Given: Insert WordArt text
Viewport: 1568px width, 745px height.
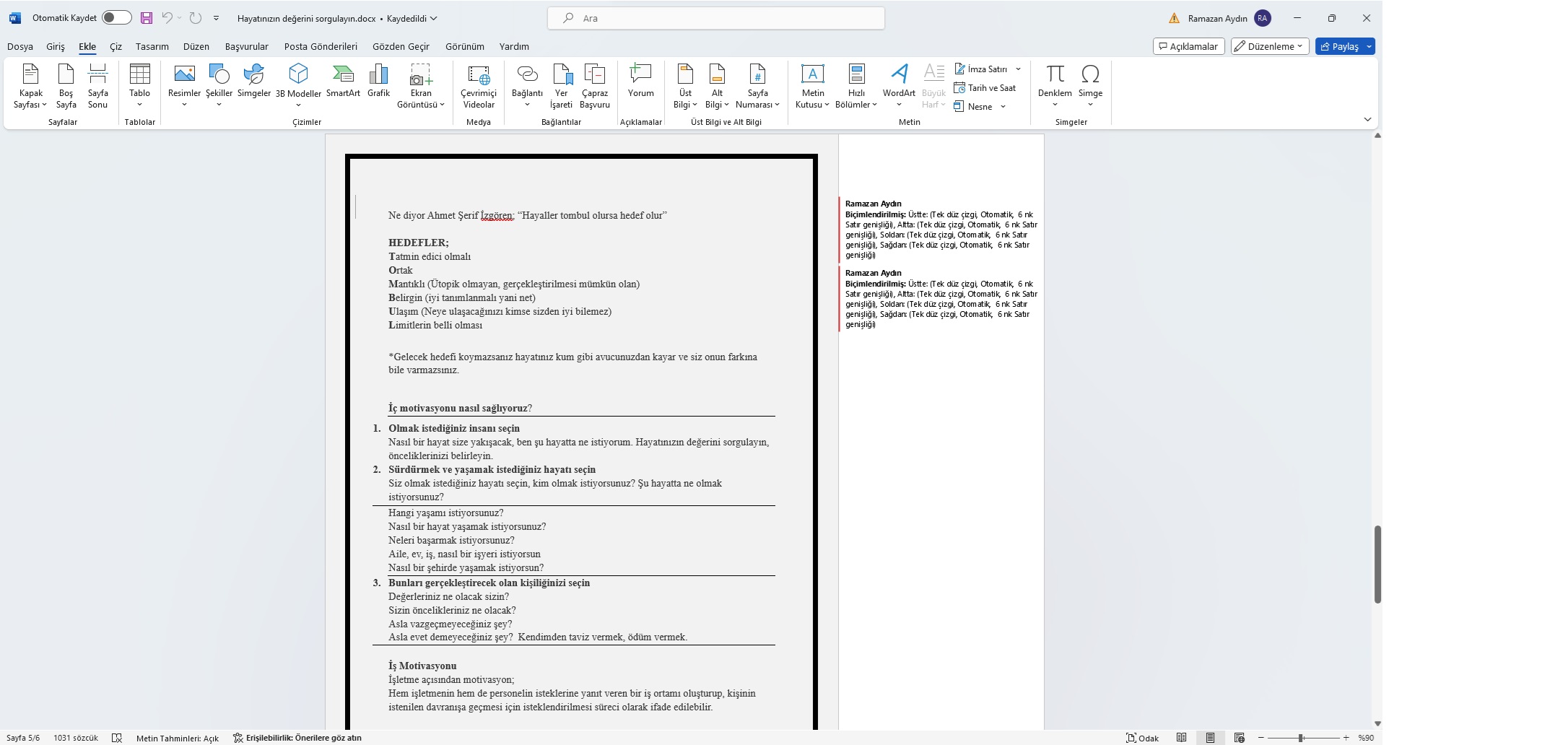Looking at the screenshot, I should tap(899, 86).
